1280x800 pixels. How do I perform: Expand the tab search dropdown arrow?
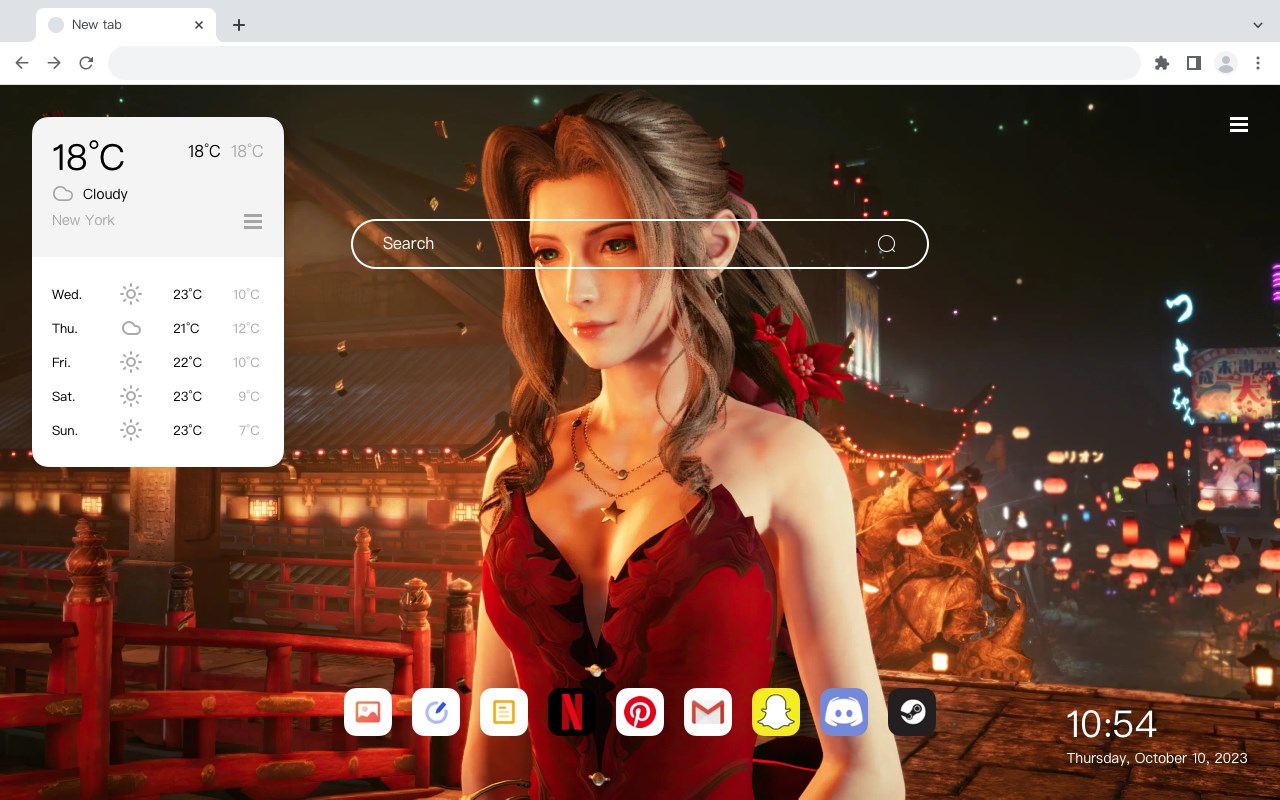pyautogui.click(x=1257, y=25)
